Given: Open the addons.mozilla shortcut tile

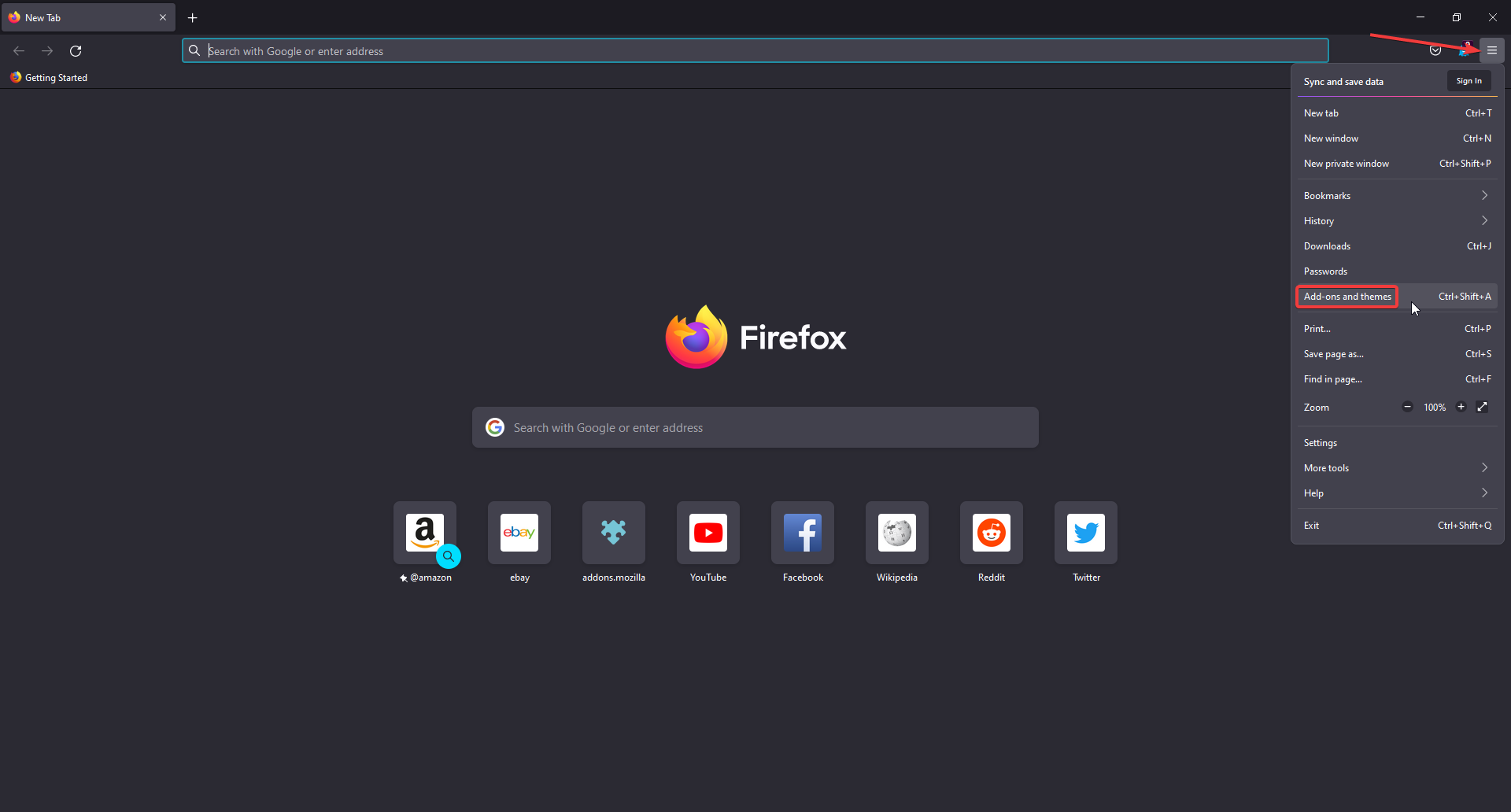Looking at the screenshot, I should tap(614, 533).
